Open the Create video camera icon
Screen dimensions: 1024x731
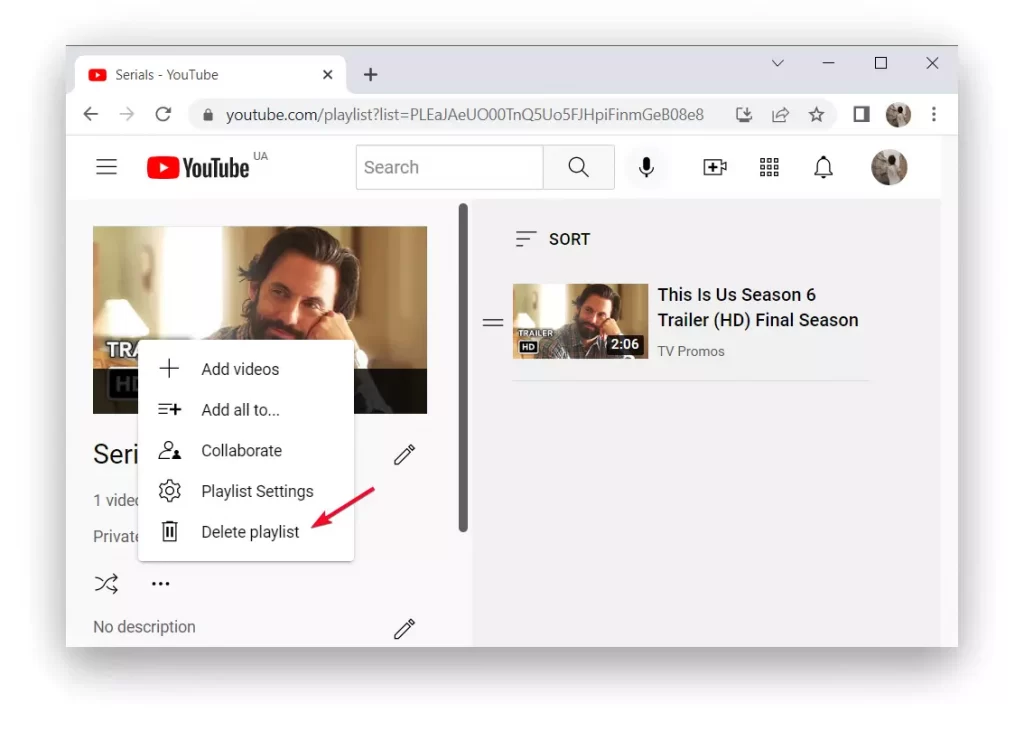click(714, 167)
